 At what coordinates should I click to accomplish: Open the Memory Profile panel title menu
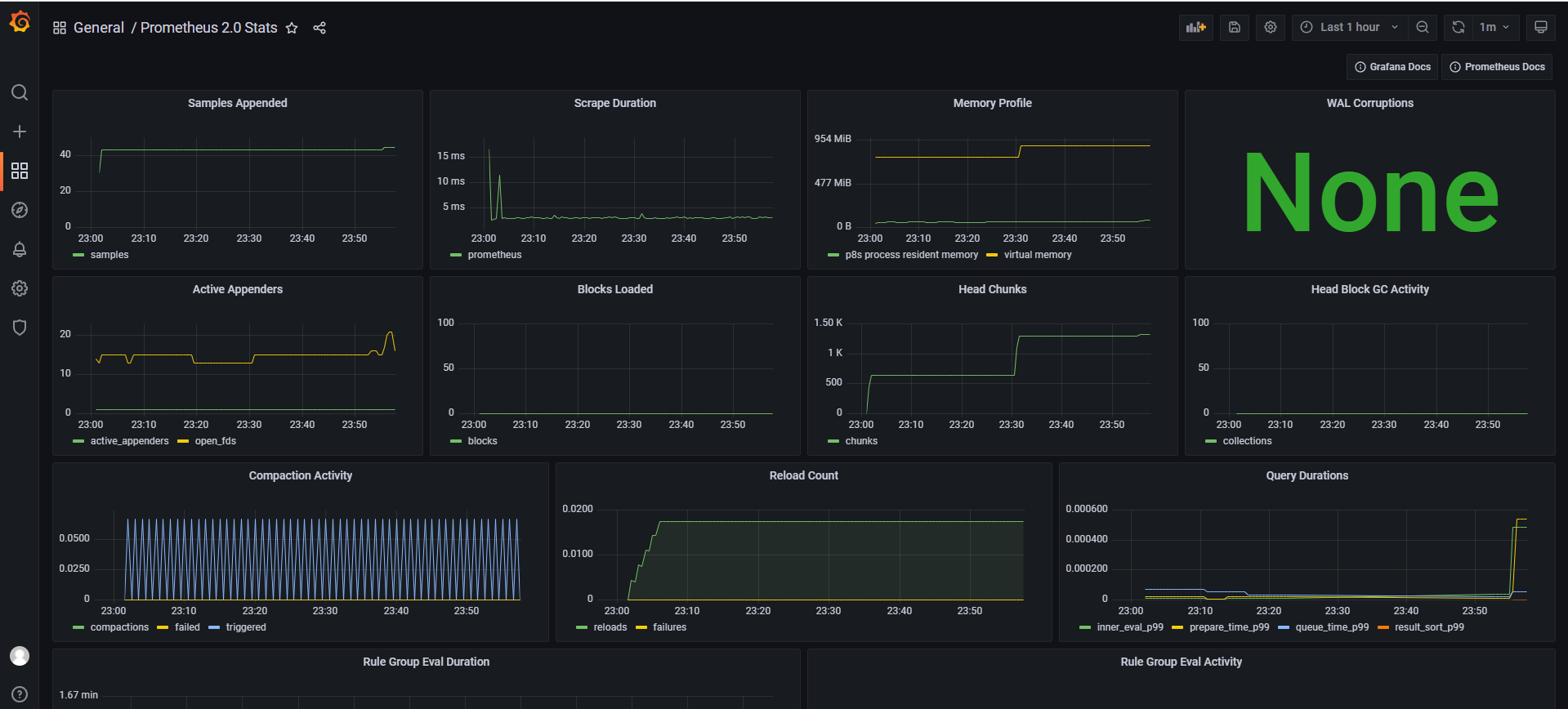tap(993, 103)
